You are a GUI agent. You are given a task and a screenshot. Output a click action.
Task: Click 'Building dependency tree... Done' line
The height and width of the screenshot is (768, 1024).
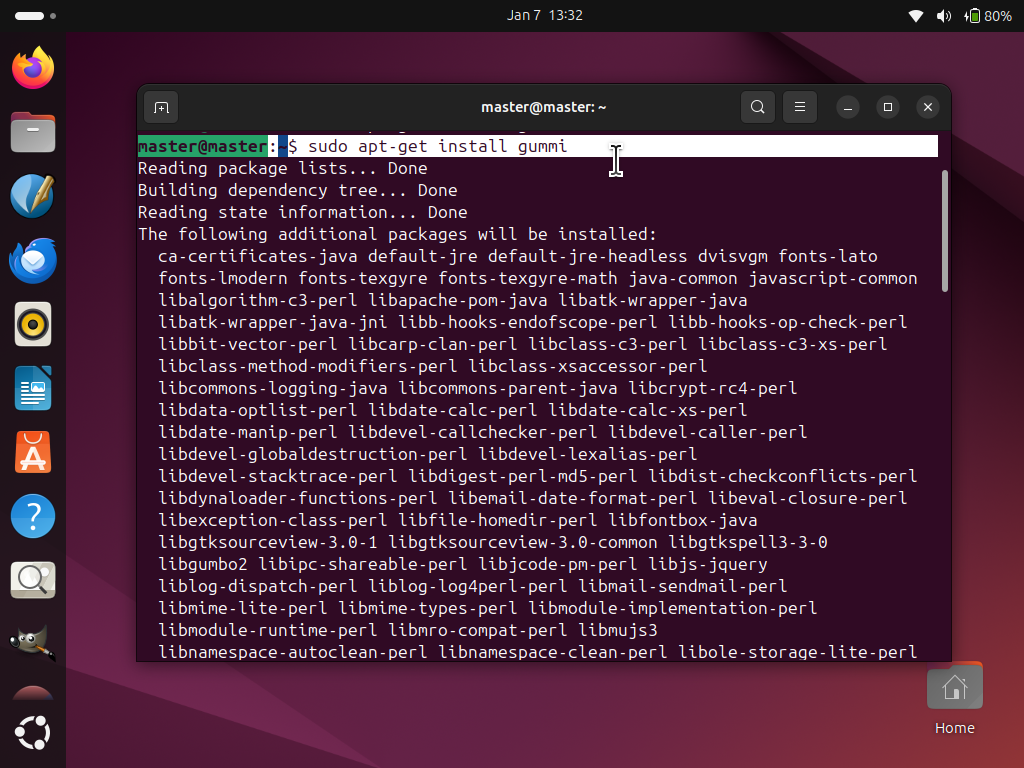(x=298, y=191)
